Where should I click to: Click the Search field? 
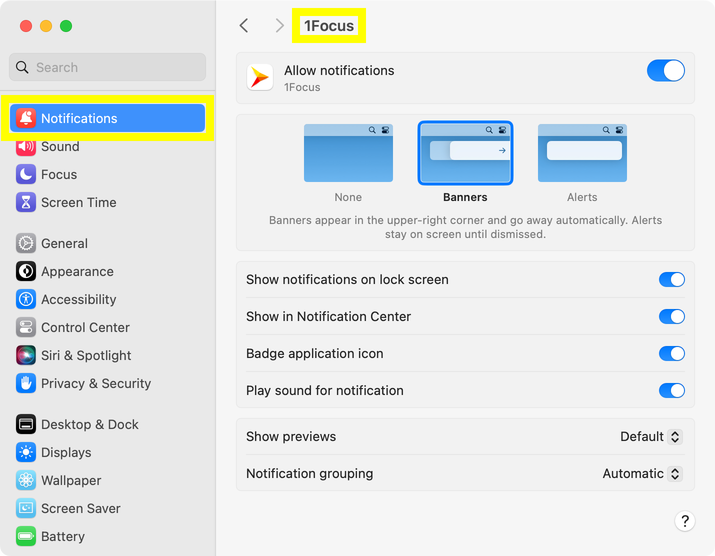pos(108,67)
